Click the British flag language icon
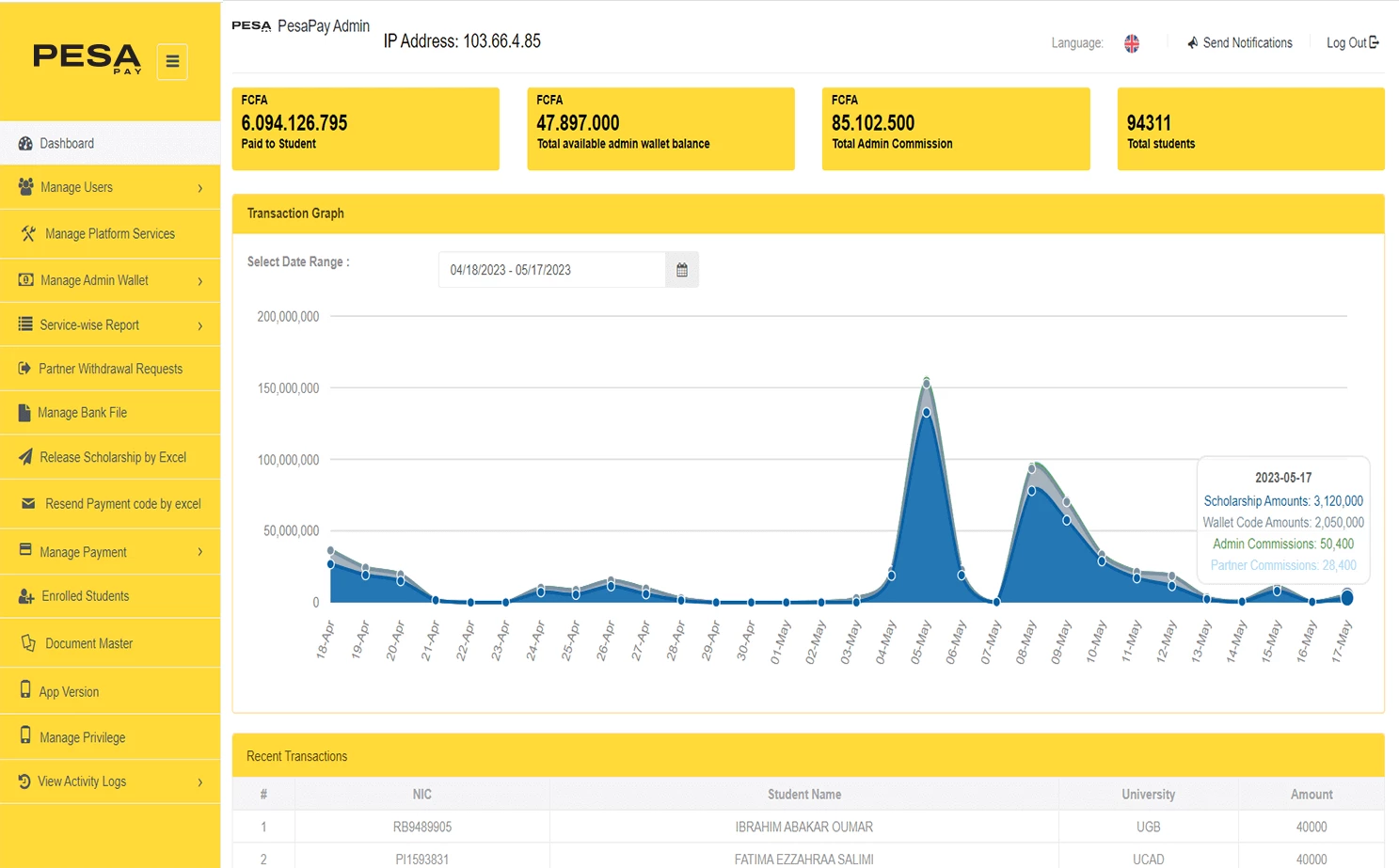The height and width of the screenshot is (868, 1399). (1131, 42)
